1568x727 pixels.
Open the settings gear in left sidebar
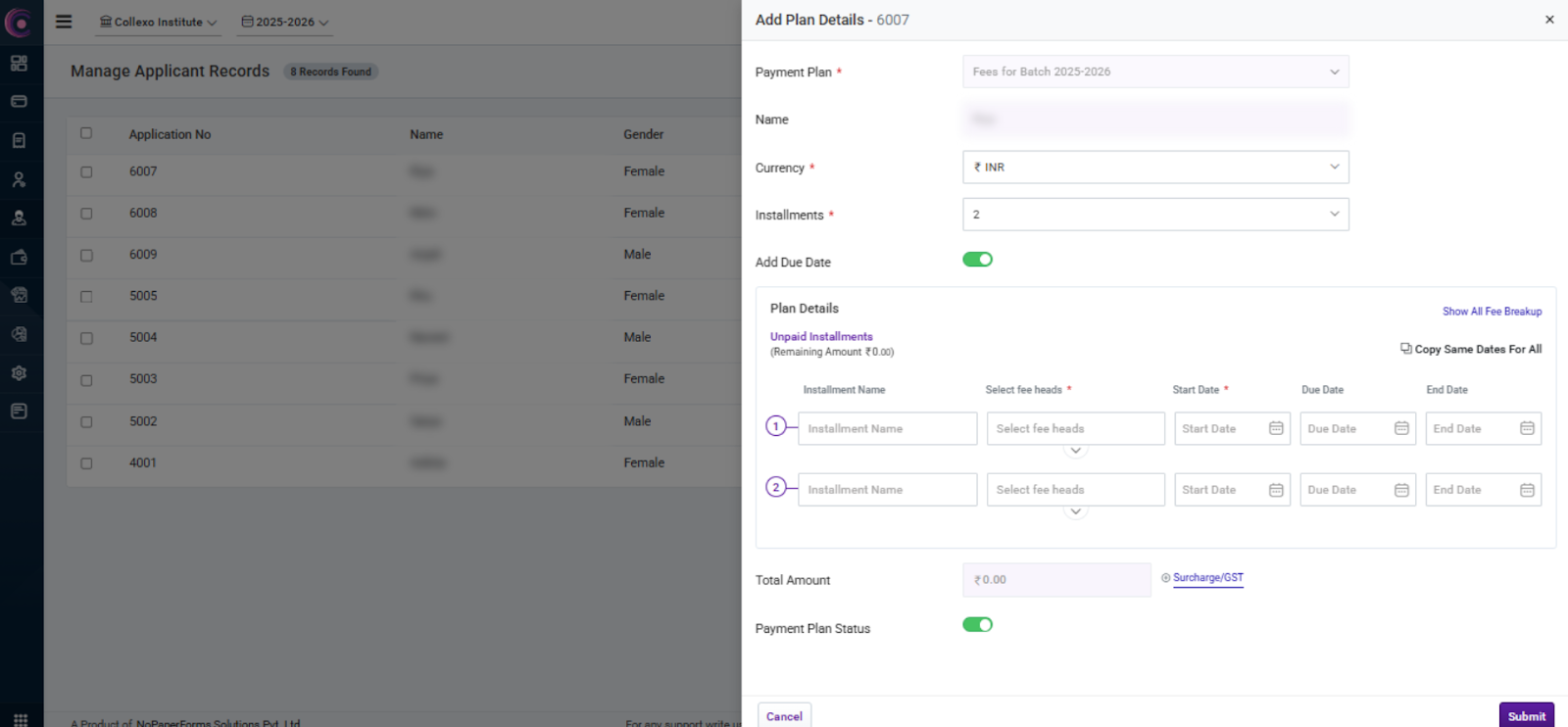click(19, 373)
